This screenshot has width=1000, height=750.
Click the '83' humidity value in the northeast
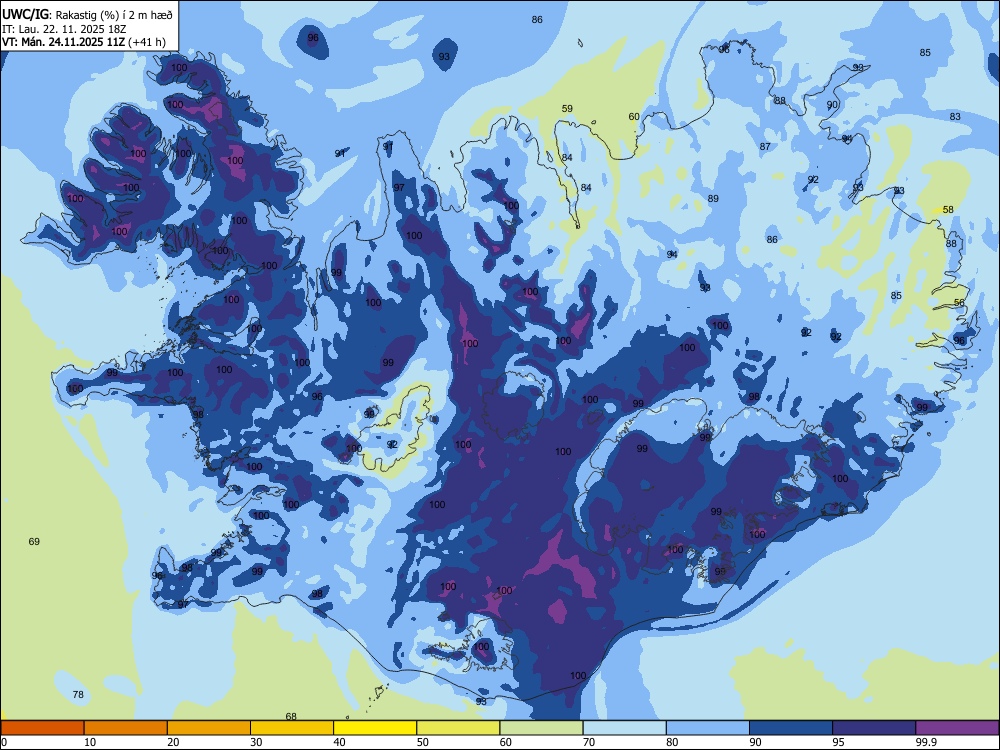click(955, 117)
